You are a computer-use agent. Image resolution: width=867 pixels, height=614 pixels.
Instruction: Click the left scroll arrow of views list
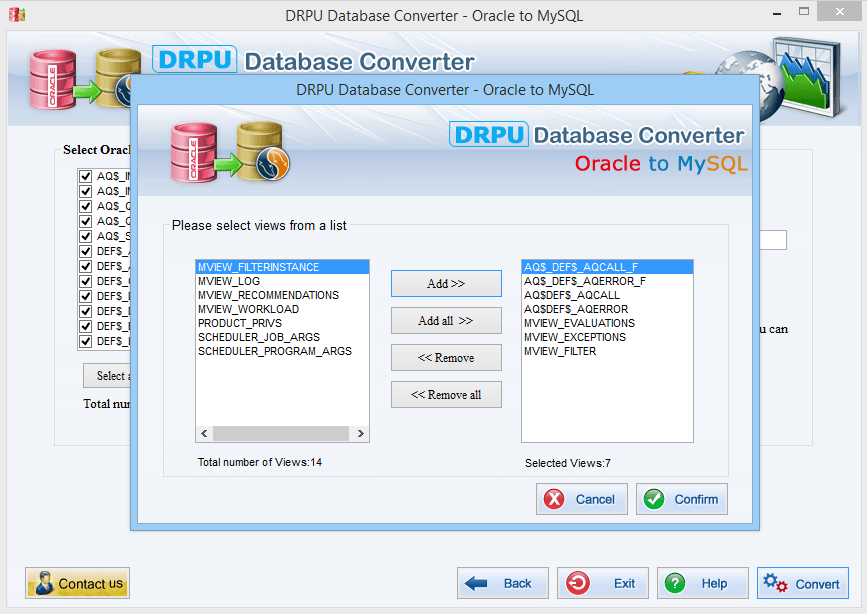204,433
